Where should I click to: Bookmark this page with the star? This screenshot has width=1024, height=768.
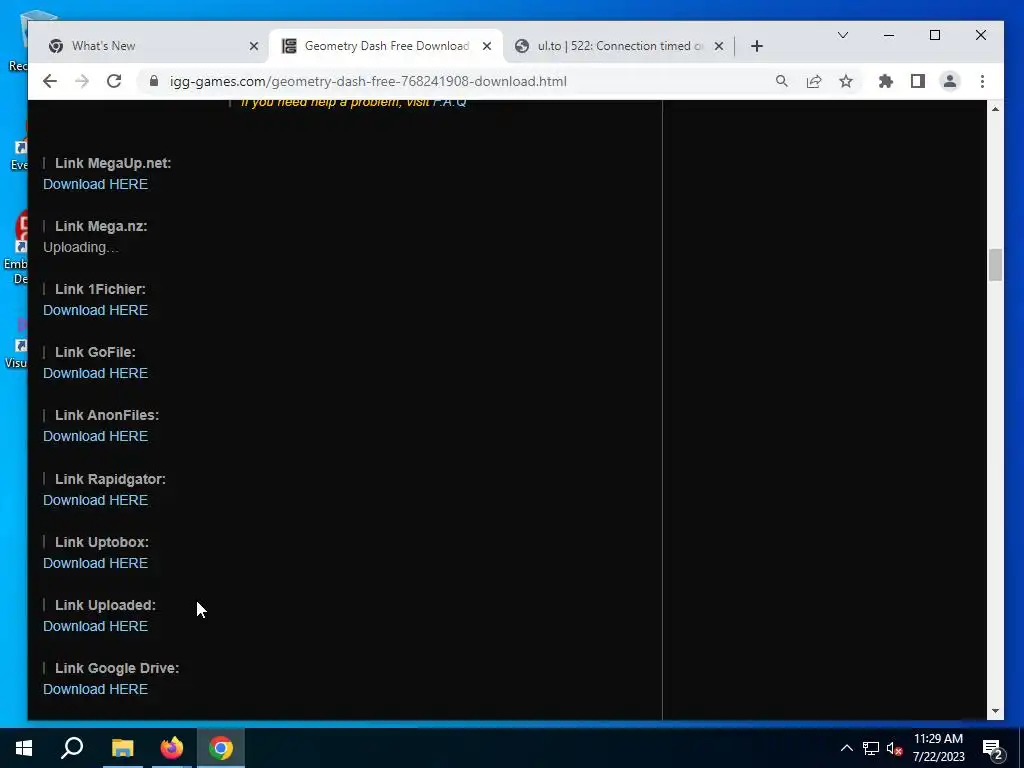(x=846, y=81)
